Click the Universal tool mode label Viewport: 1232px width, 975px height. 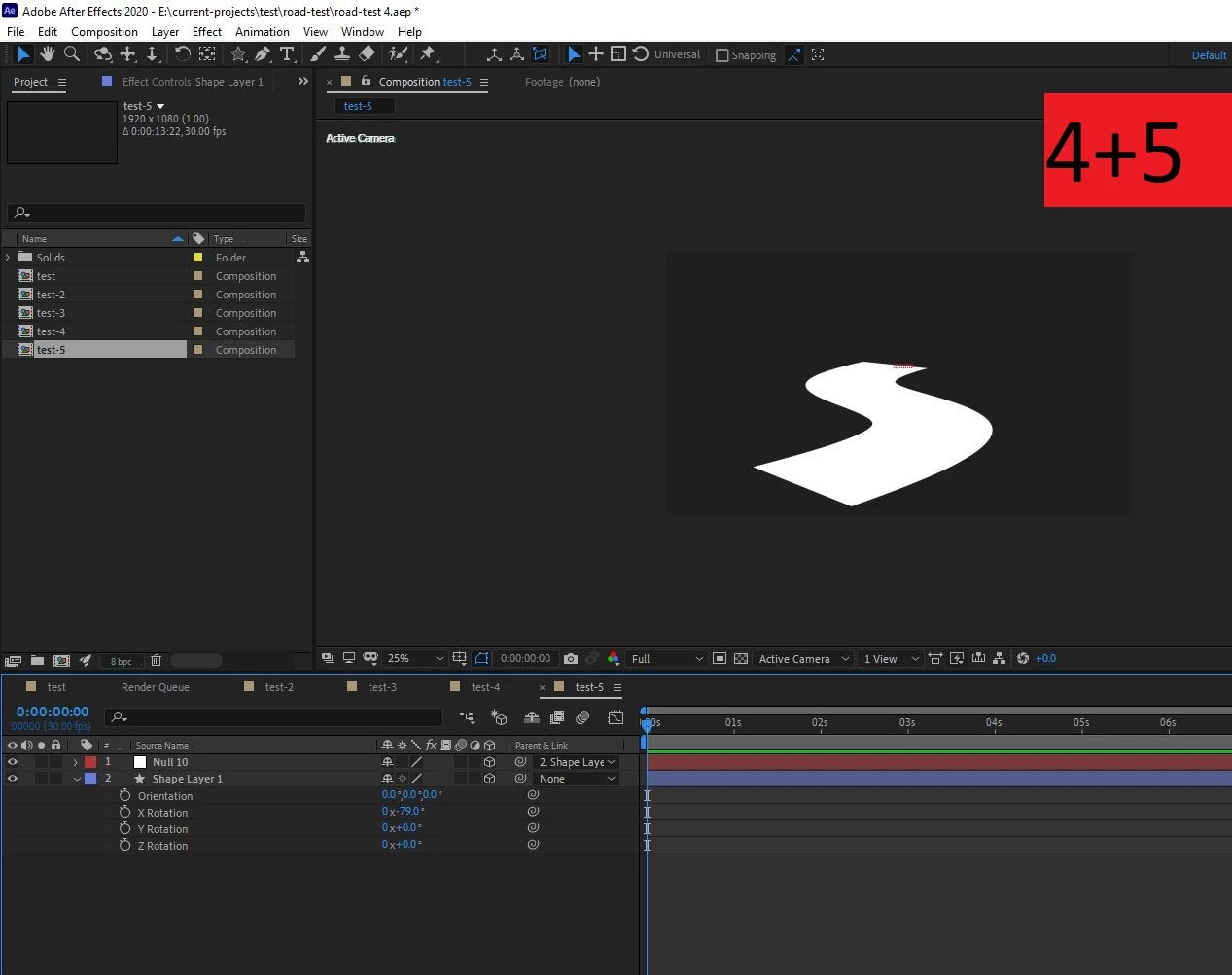(x=677, y=54)
